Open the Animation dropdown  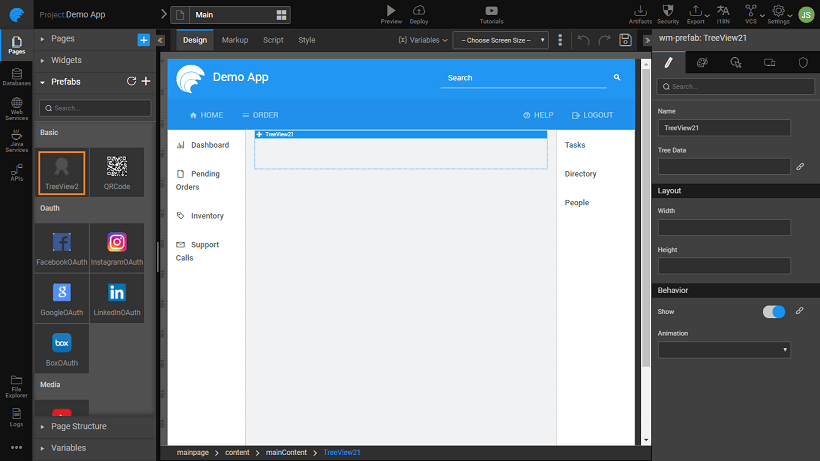[724, 350]
